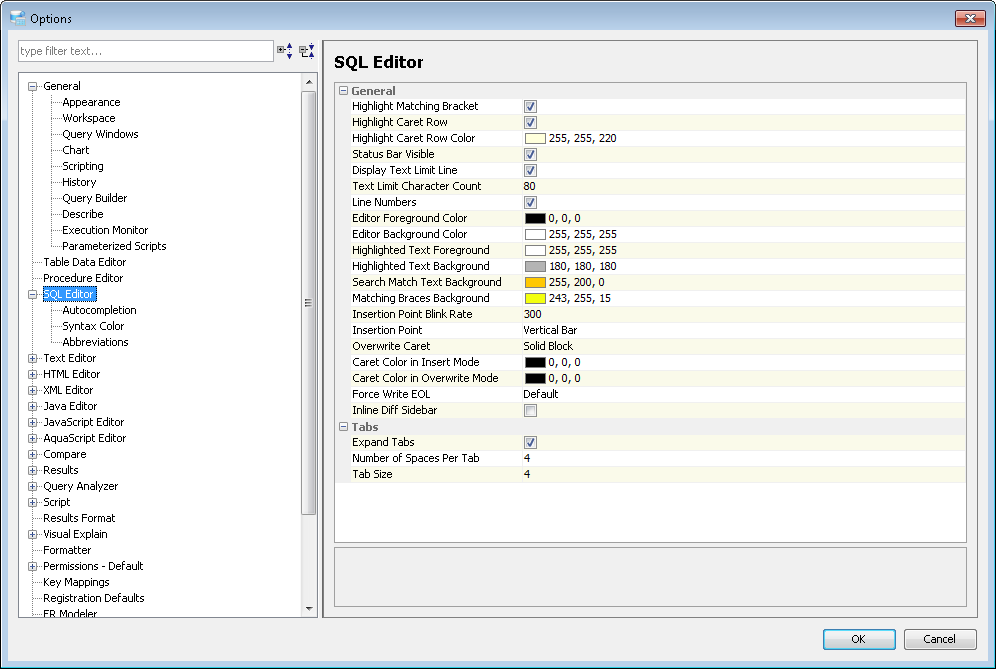Click Insertion Point value Vertical Bar
This screenshot has width=996, height=669.
pos(550,330)
